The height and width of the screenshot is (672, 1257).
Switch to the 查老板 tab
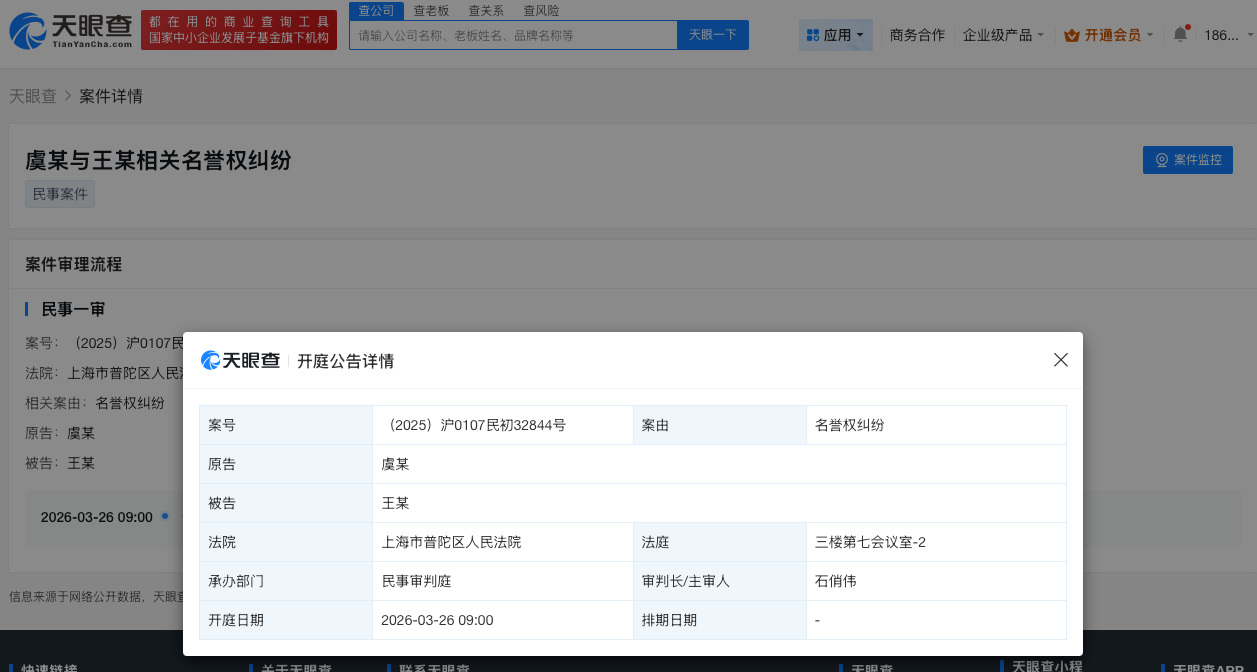tap(431, 10)
